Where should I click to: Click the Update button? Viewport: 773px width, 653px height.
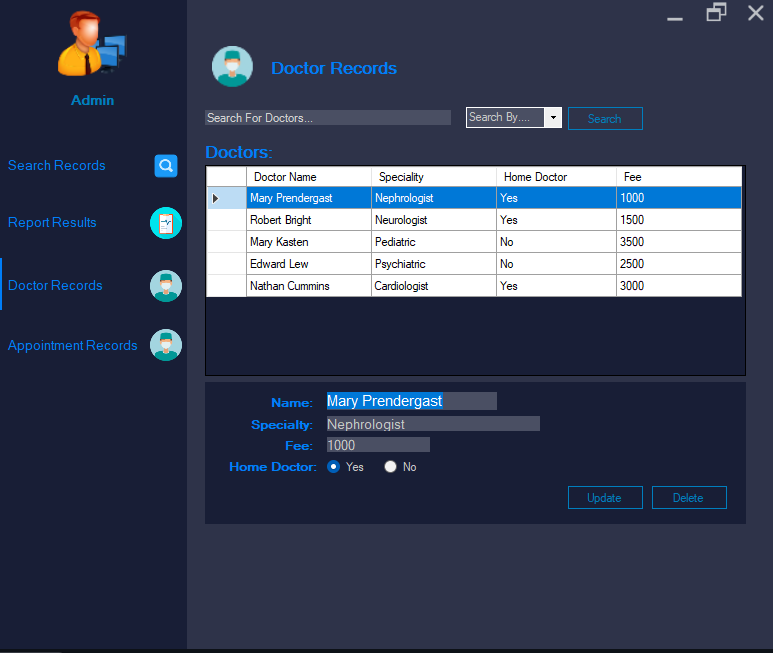point(605,497)
